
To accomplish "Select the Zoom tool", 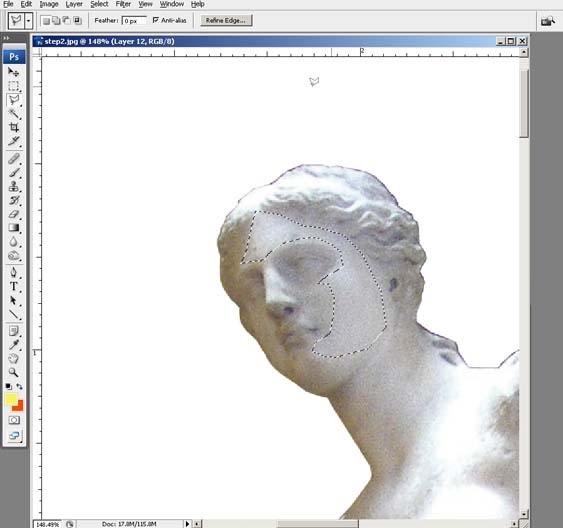I will coord(14,373).
